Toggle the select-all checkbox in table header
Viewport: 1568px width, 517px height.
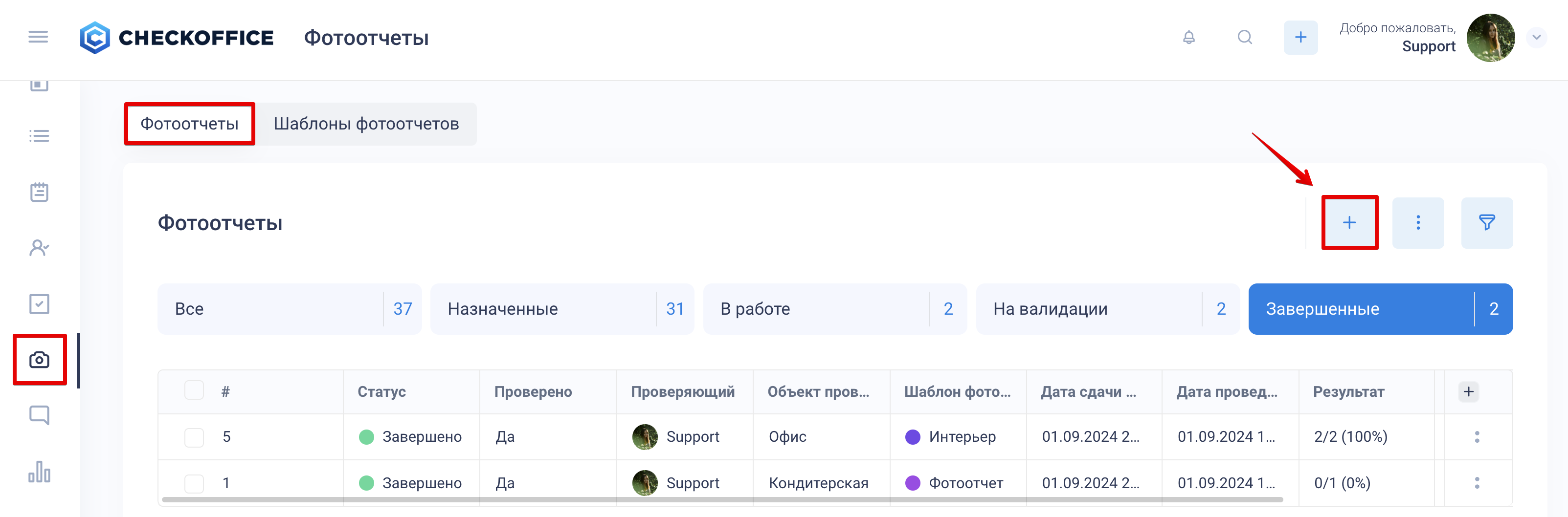click(194, 390)
